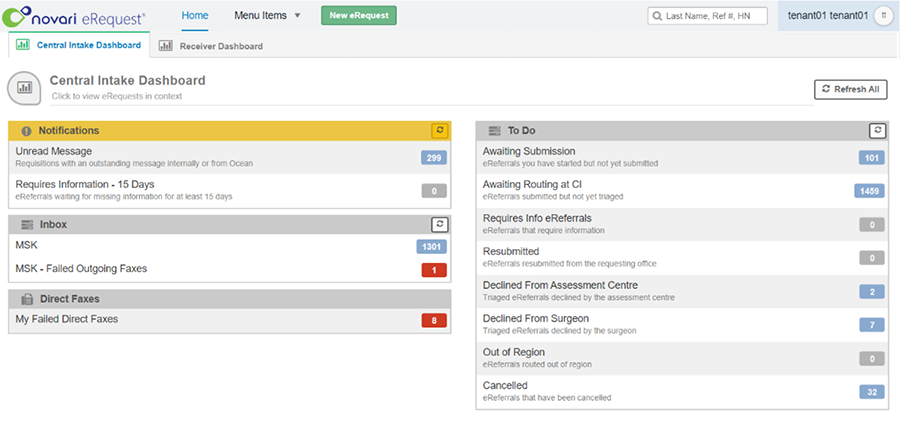Click the 1301 MSK inbox badge
900x421 pixels.
click(x=431, y=247)
